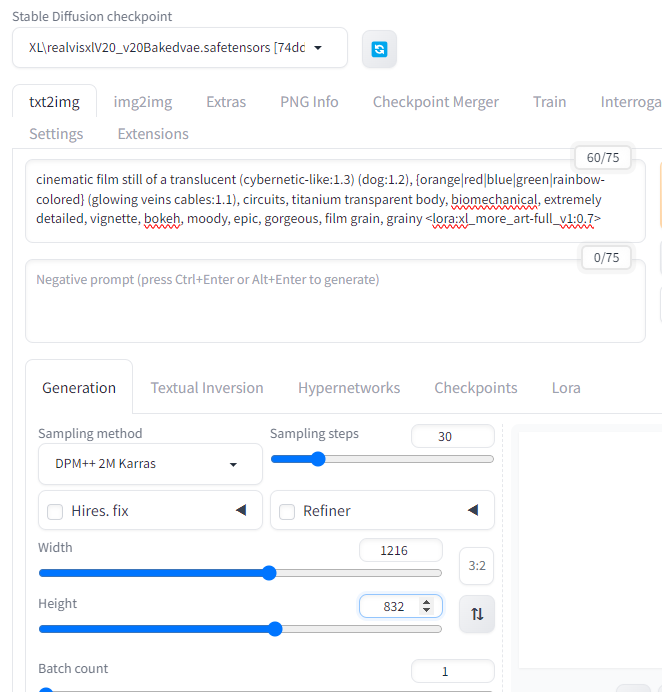Open the Interrogate tab
This screenshot has height=692, width=662.
point(631,102)
